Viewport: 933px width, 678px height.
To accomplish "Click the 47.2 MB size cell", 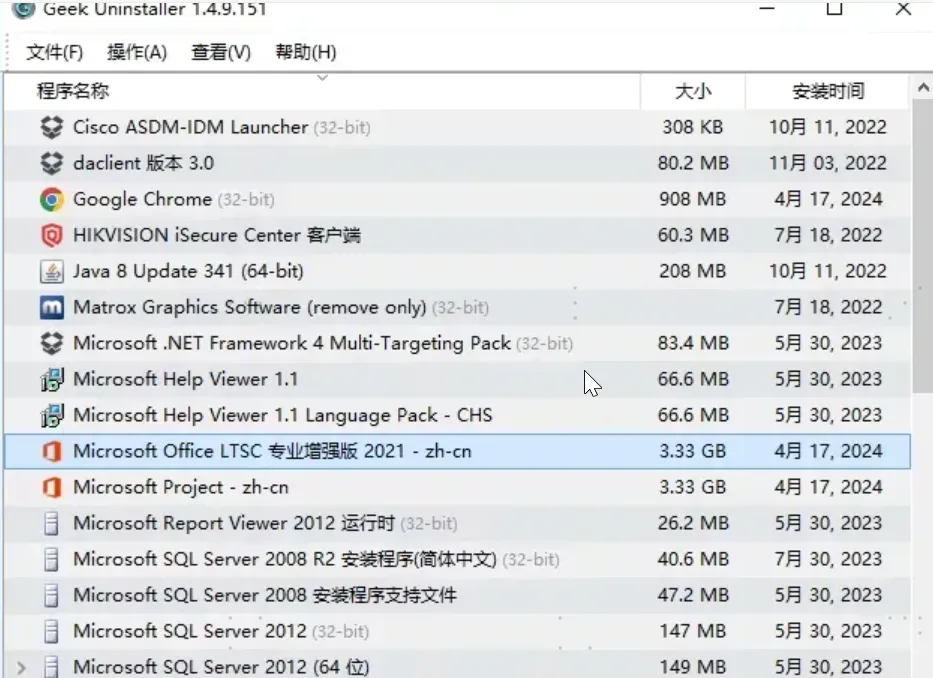I will click(693, 595).
